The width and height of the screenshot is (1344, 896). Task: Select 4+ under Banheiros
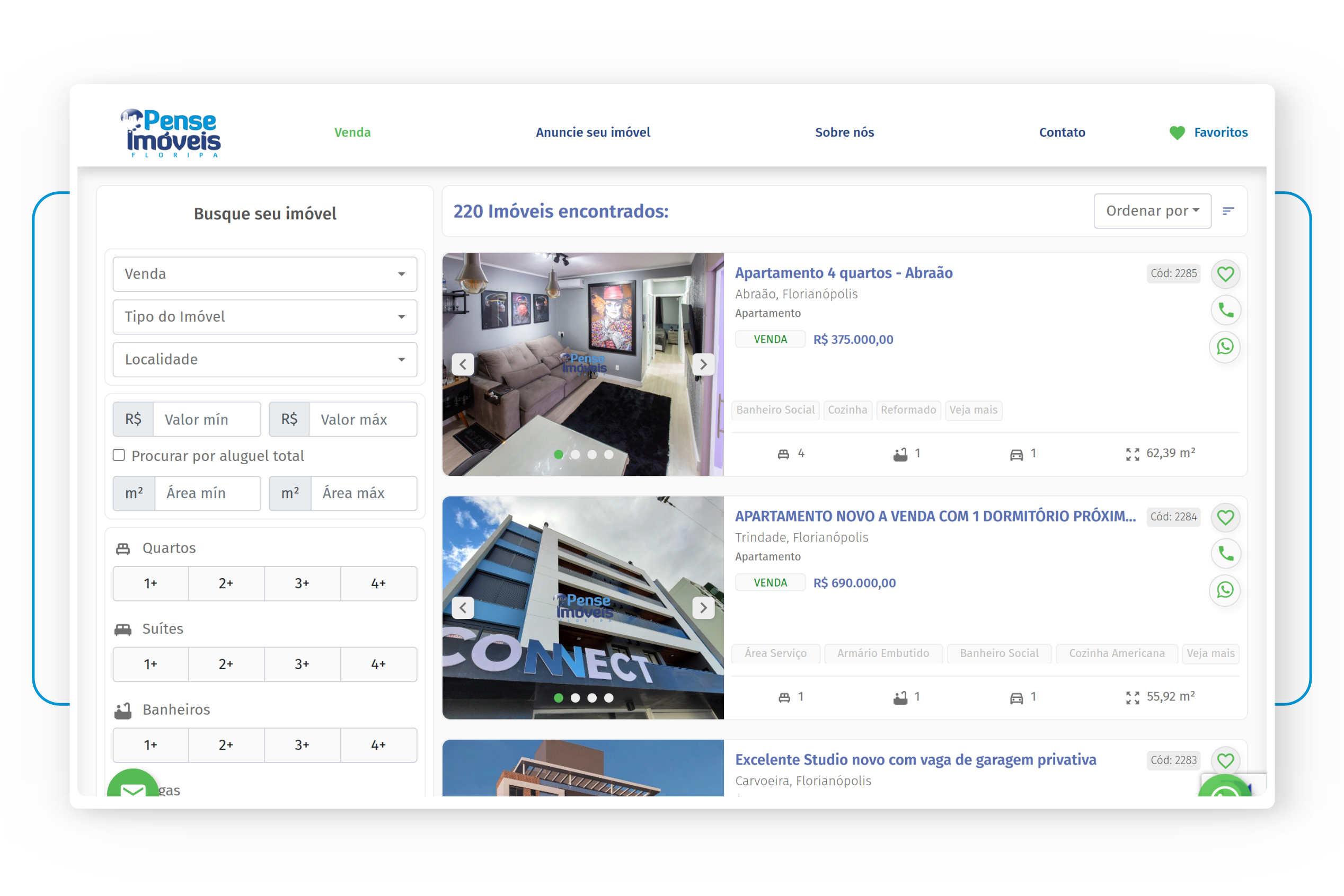point(378,744)
